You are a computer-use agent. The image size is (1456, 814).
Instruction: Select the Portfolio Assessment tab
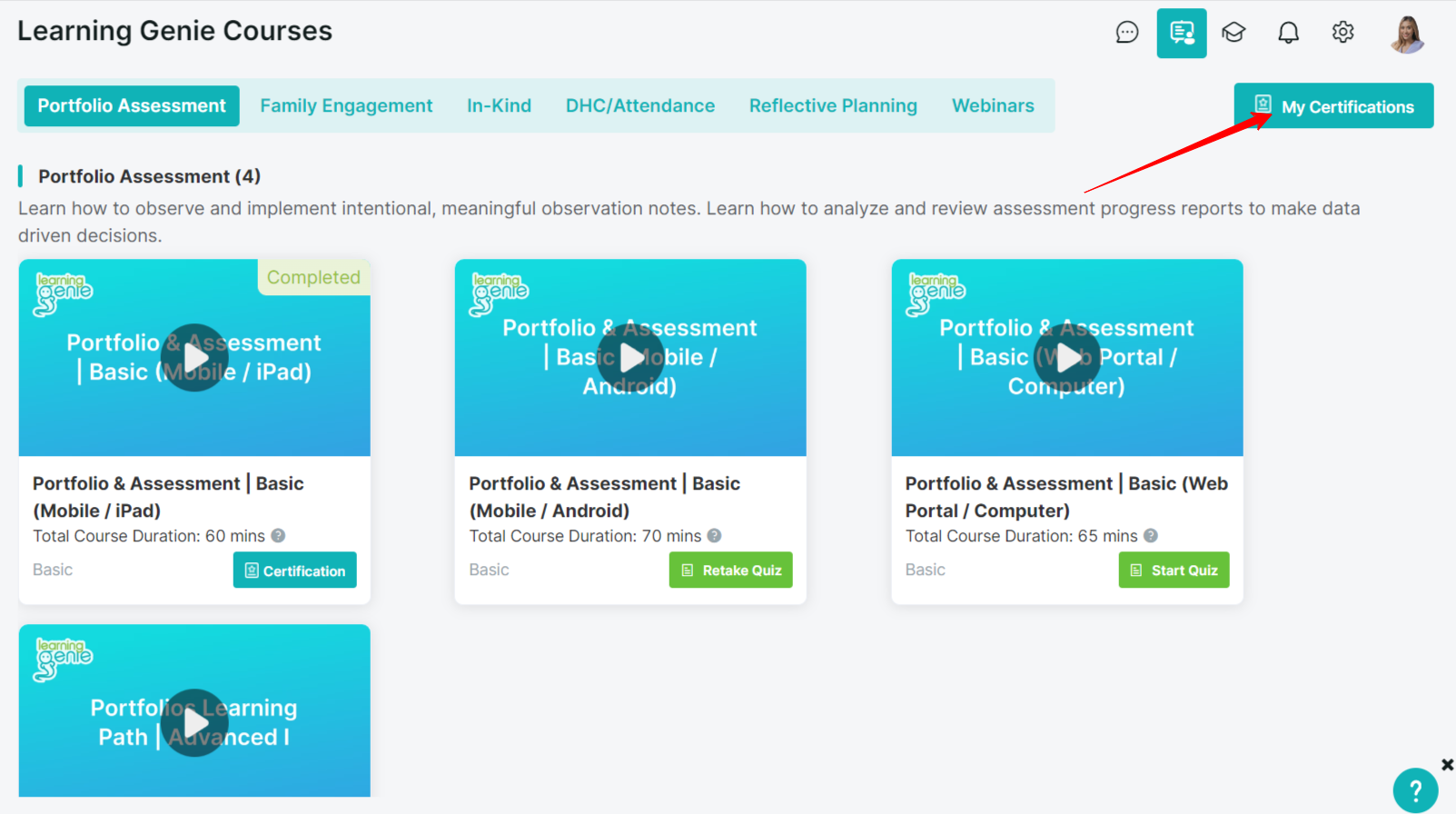coord(132,106)
